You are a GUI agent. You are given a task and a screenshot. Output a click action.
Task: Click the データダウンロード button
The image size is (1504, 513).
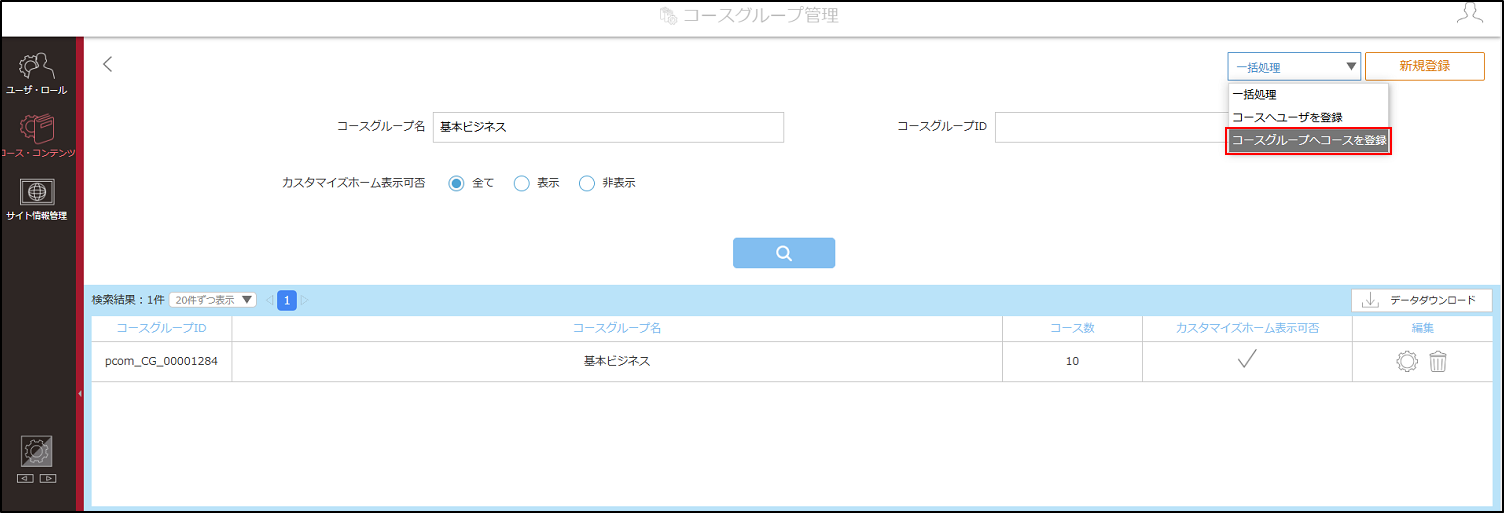tap(1422, 300)
